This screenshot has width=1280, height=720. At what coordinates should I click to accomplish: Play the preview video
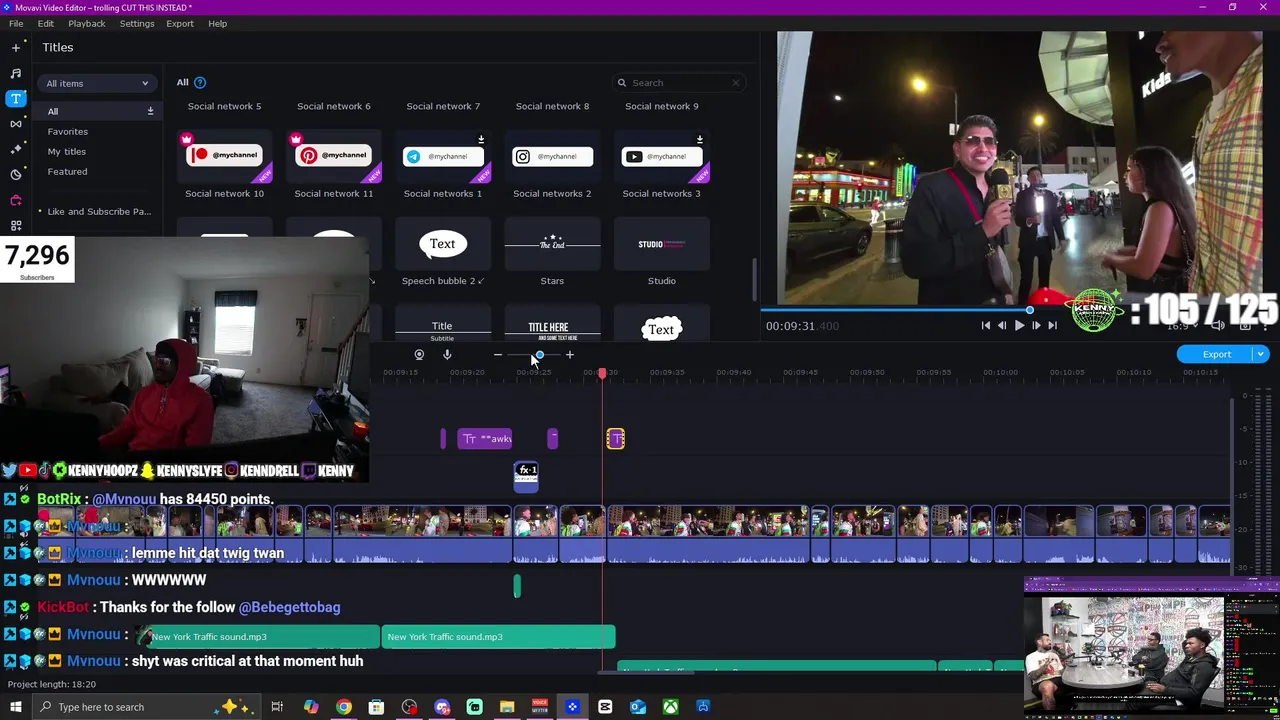(x=1019, y=325)
